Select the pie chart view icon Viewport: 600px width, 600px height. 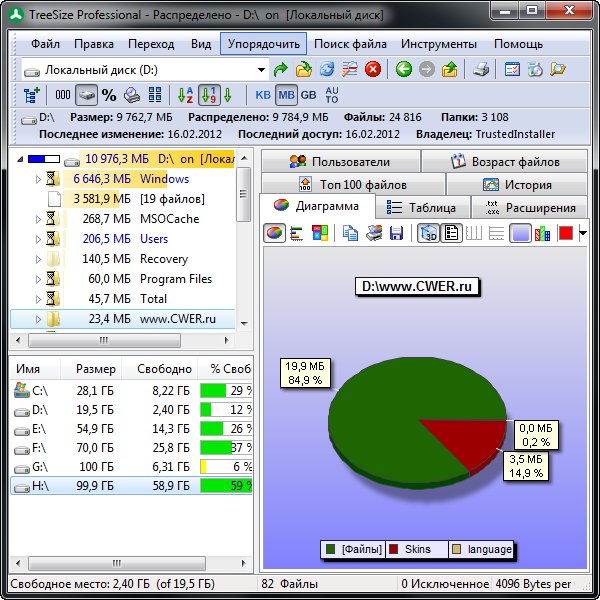[275, 233]
